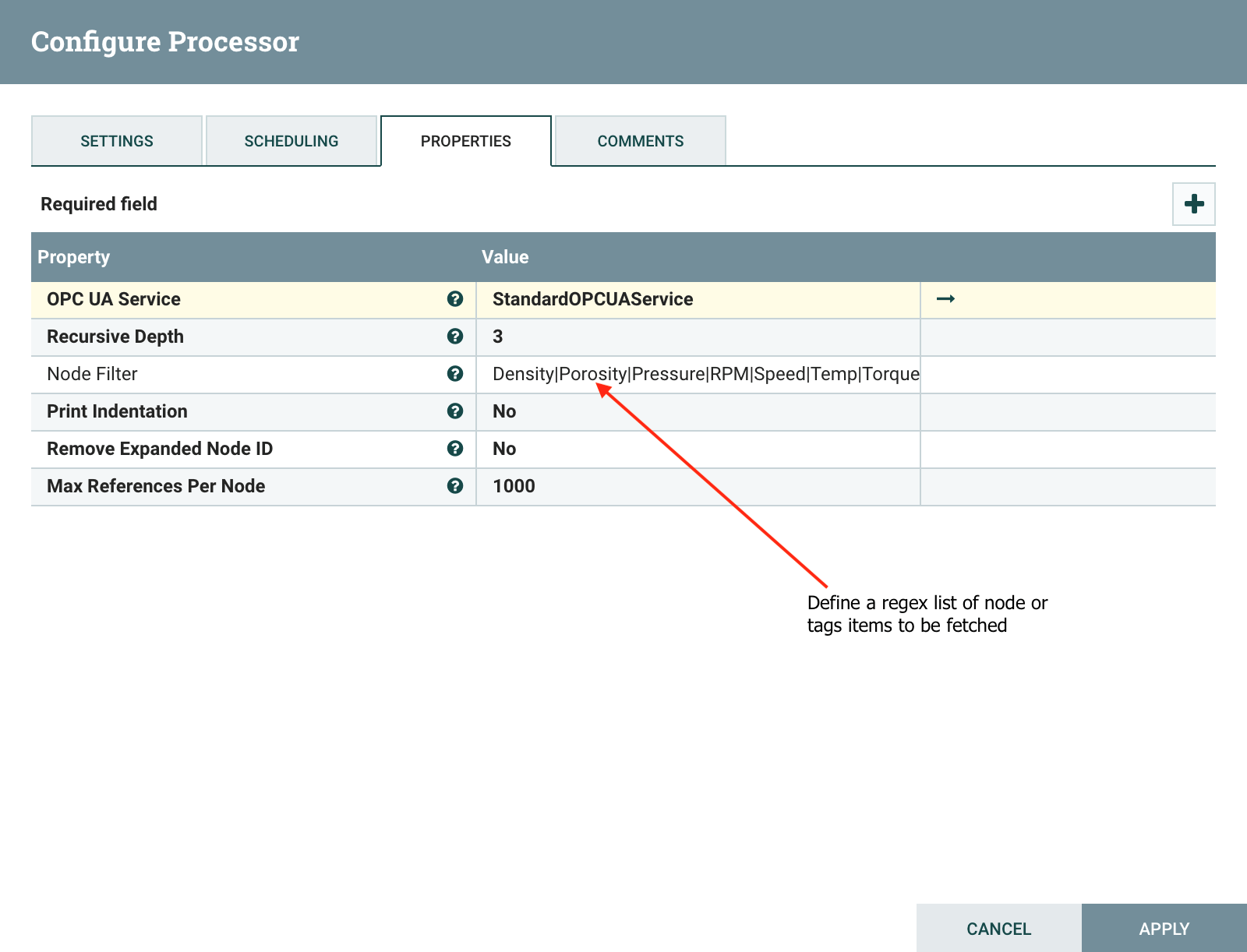The height and width of the screenshot is (952, 1247).
Task: Navigate to StandardOPCUAService via arrow icon
Action: click(x=945, y=299)
